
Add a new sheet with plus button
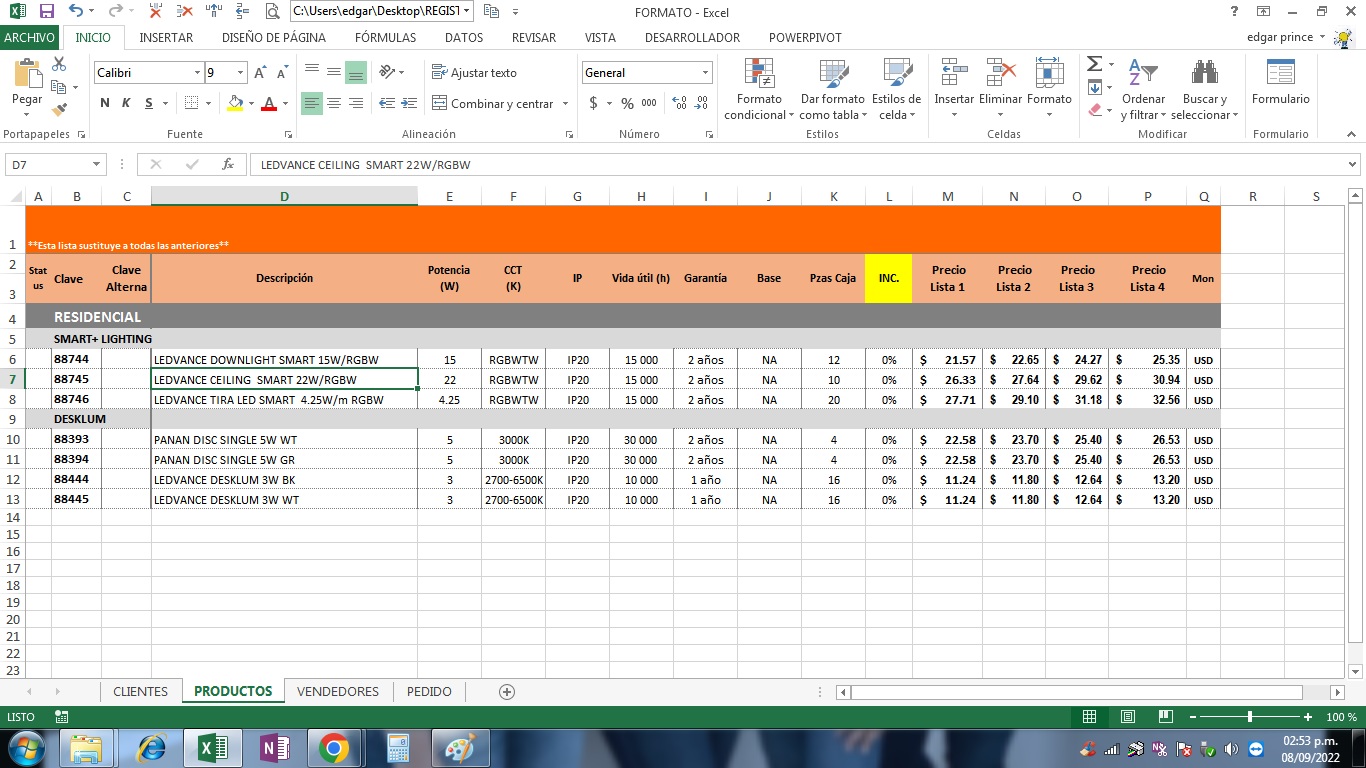[x=507, y=691]
